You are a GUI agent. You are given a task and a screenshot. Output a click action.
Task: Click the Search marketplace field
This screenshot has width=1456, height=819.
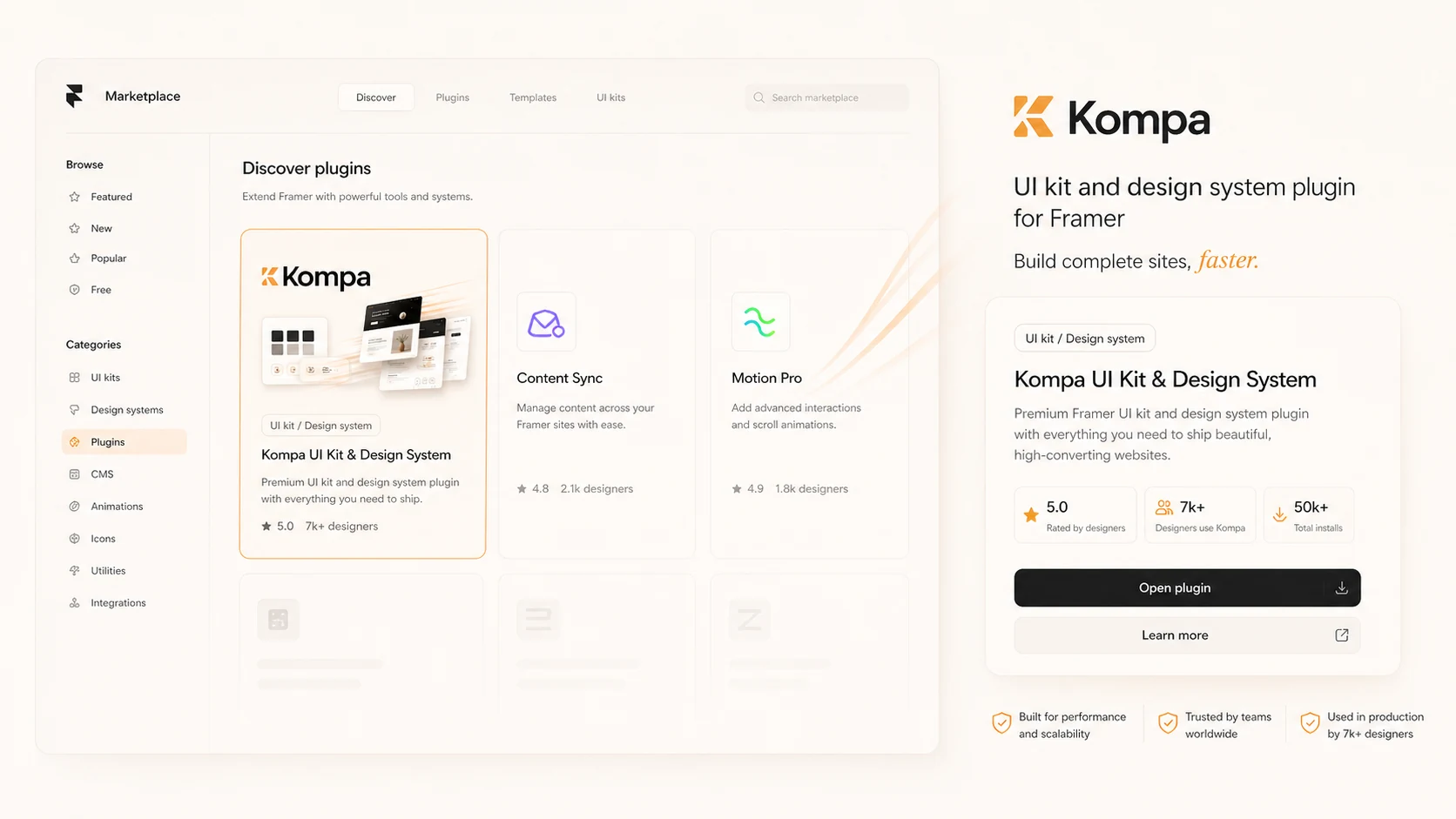click(x=826, y=97)
